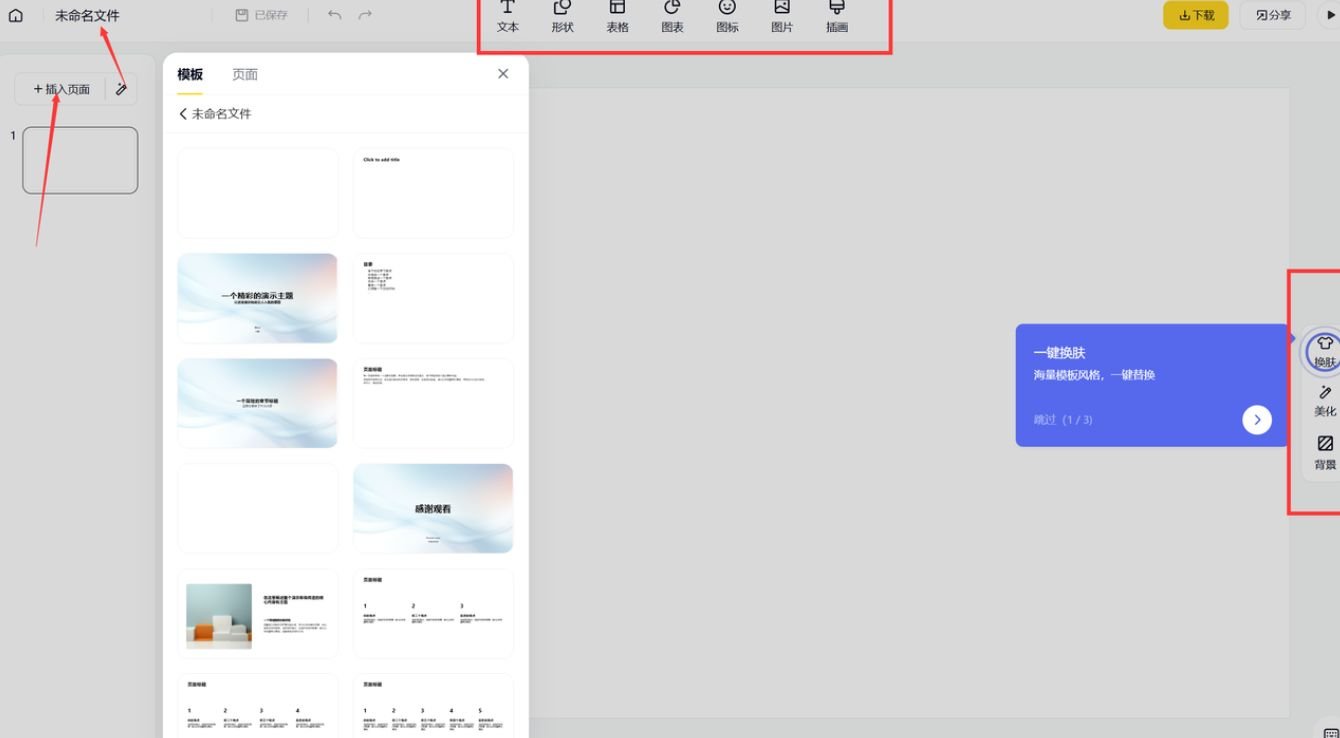Close the template panel with the X
Screen dimensions: 1340x738
pos(502,73)
